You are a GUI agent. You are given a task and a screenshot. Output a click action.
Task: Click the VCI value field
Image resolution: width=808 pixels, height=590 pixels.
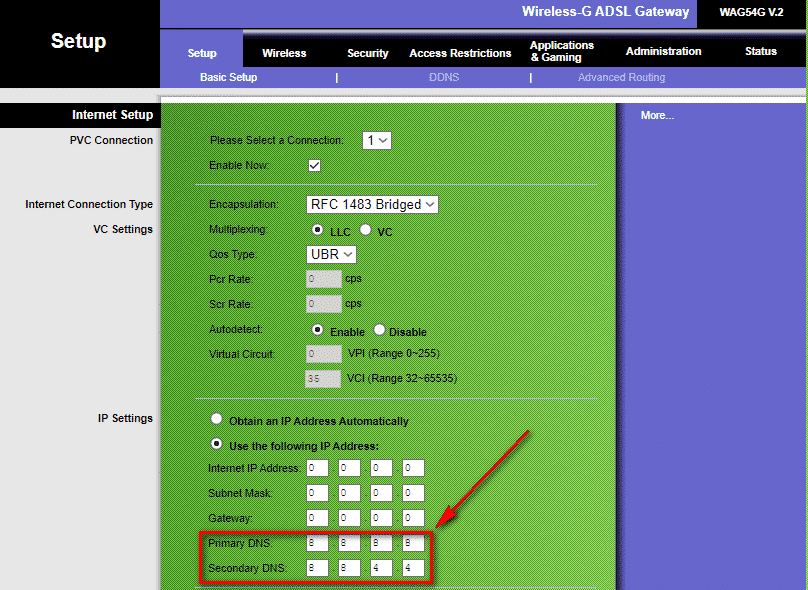pos(323,379)
